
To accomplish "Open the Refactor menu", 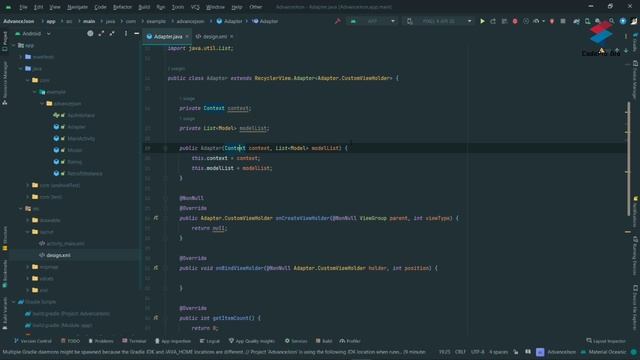I will pyautogui.click(x=122, y=7).
